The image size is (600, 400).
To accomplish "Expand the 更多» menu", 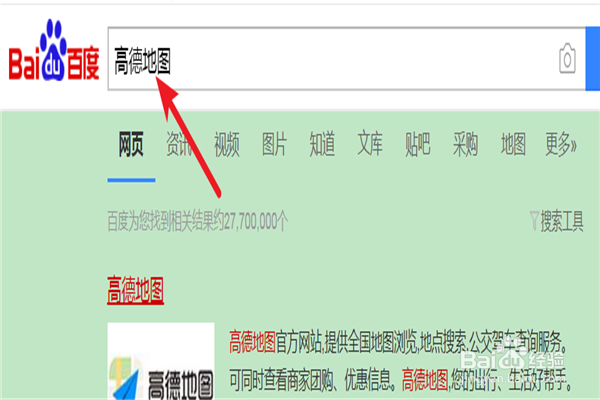I will click(561, 144).
